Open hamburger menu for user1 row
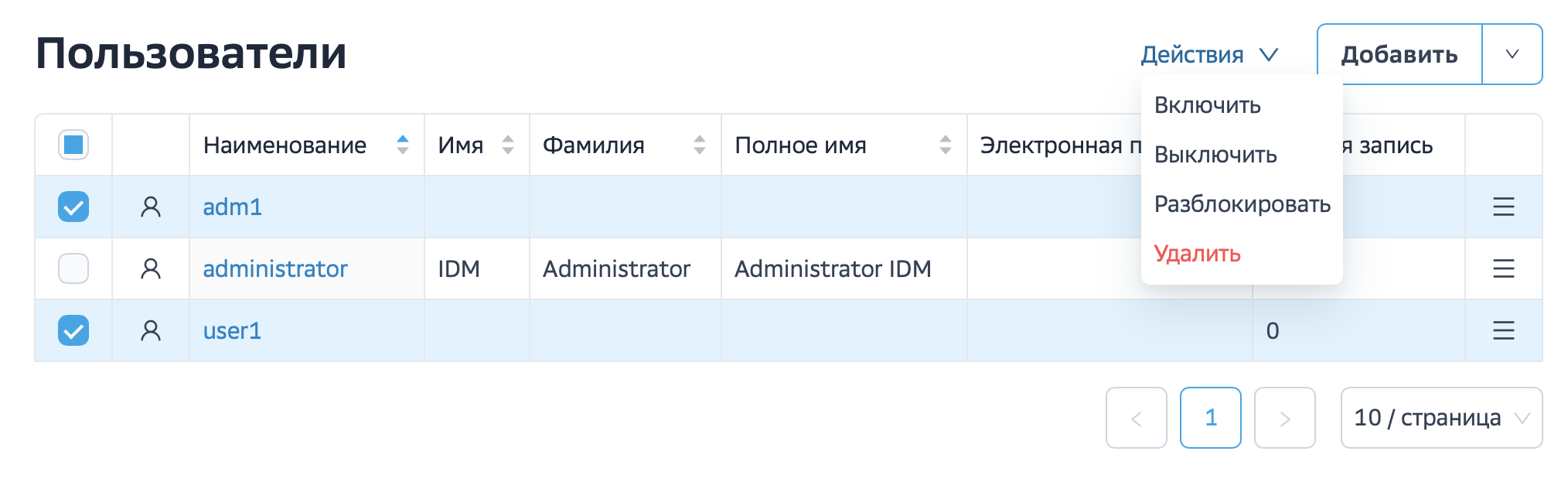 pos(1503,330)
